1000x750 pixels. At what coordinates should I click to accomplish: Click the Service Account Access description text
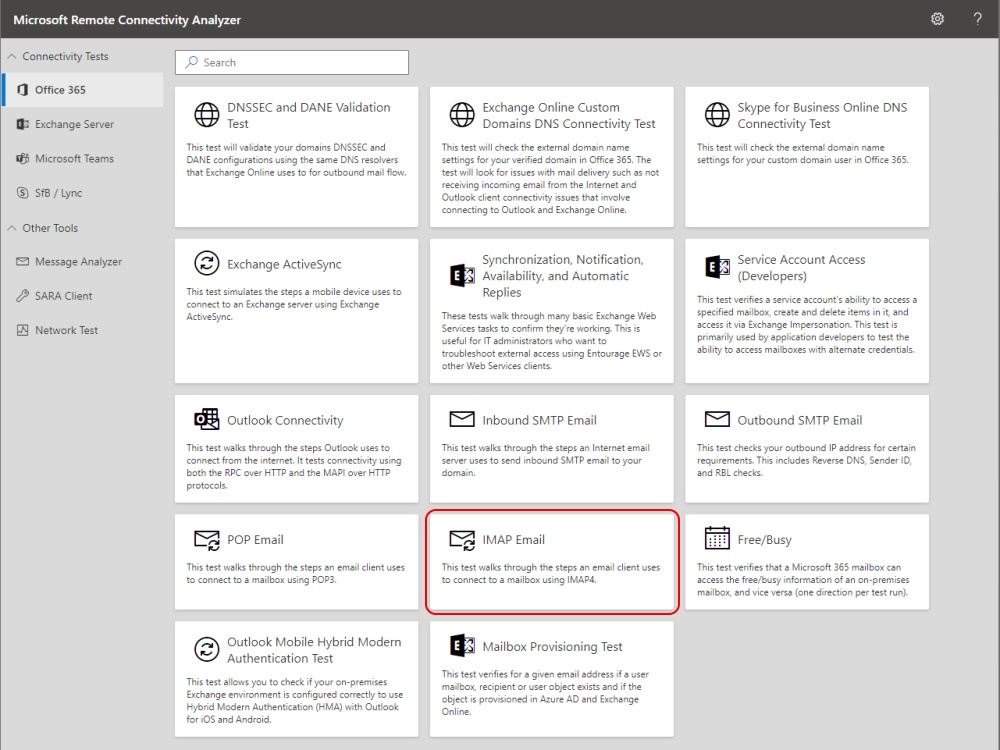[x=807, y=325]
